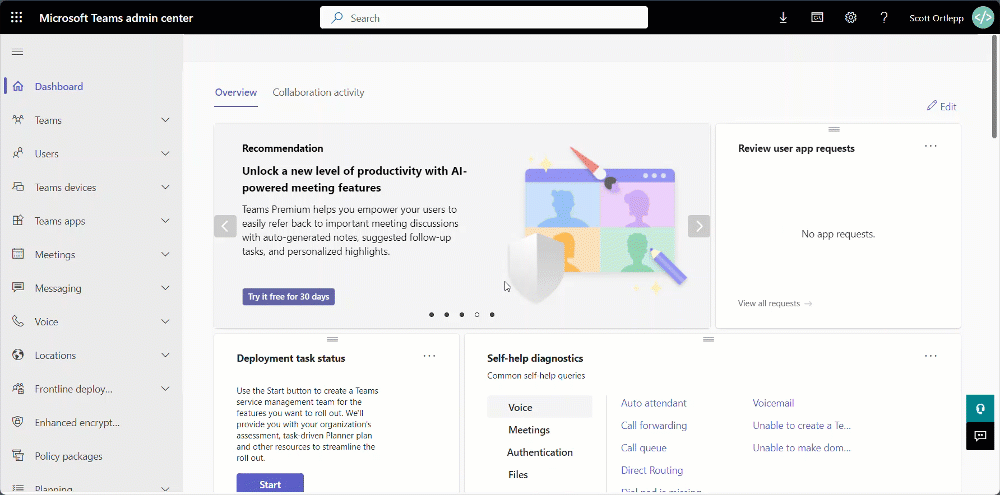Click the Frontline deployment icon

click(x=18, y=388)
